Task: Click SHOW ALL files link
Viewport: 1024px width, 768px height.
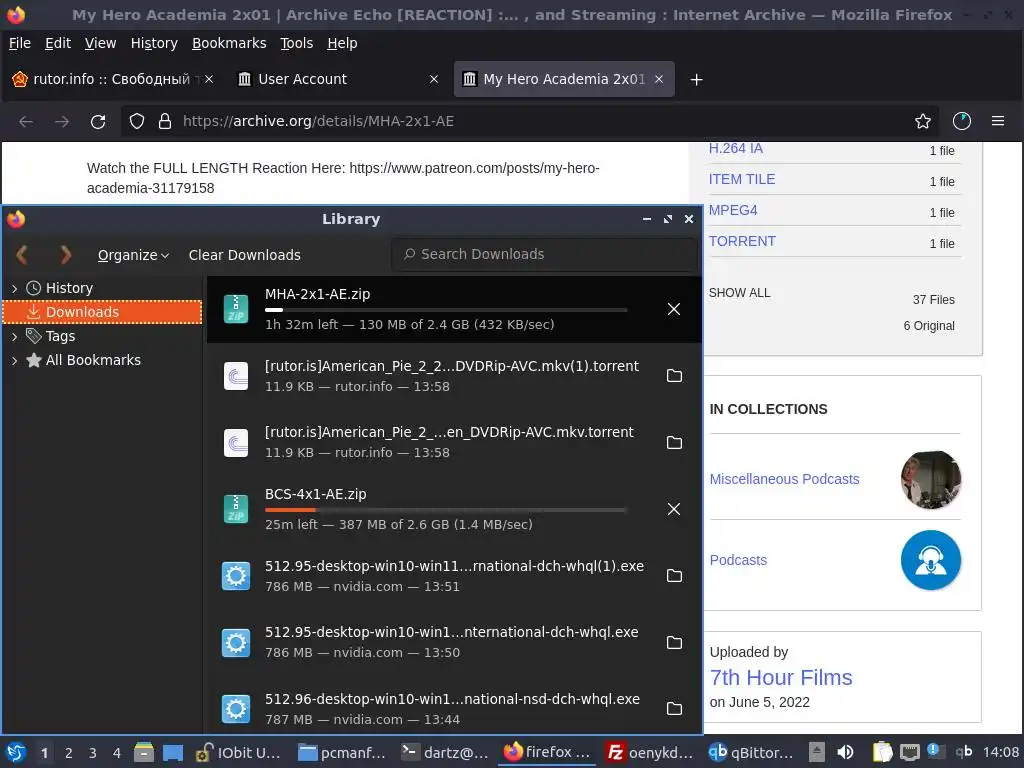Action: point(739,293)
